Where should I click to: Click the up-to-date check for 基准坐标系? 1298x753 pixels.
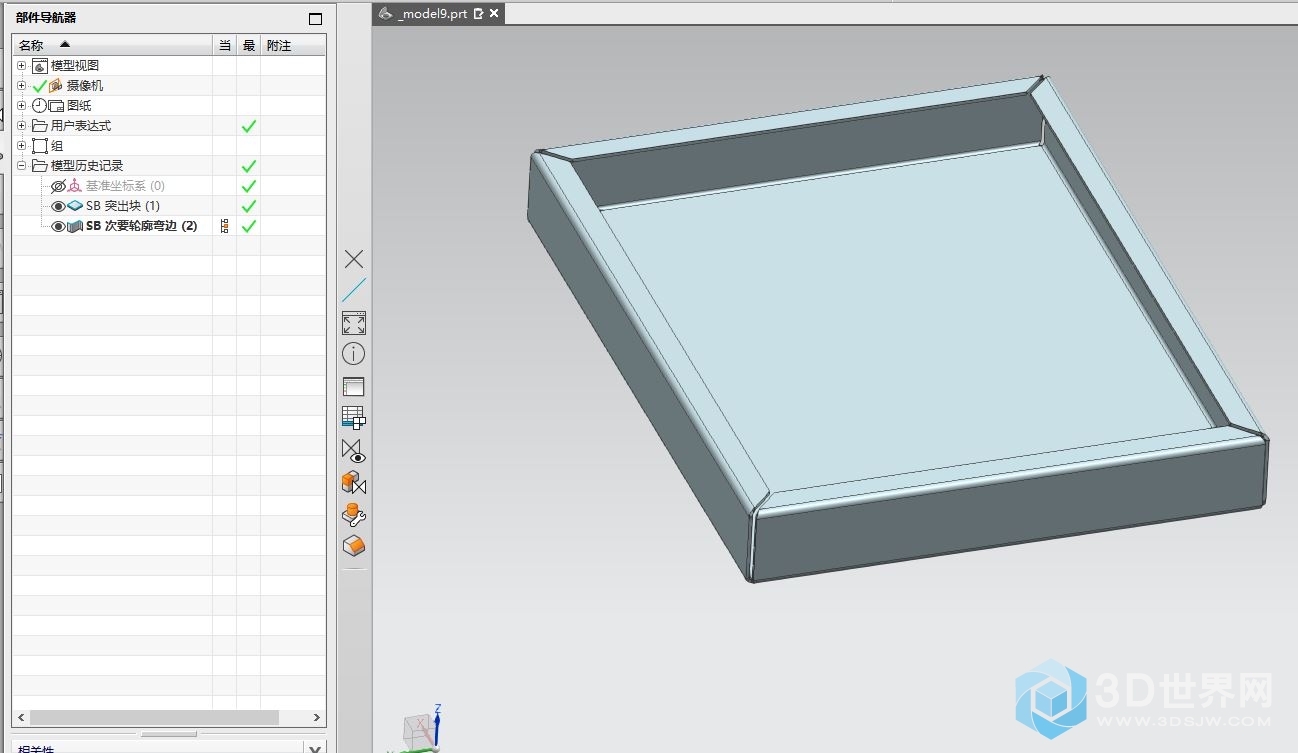pyautogui.click(x=249, y=186)
